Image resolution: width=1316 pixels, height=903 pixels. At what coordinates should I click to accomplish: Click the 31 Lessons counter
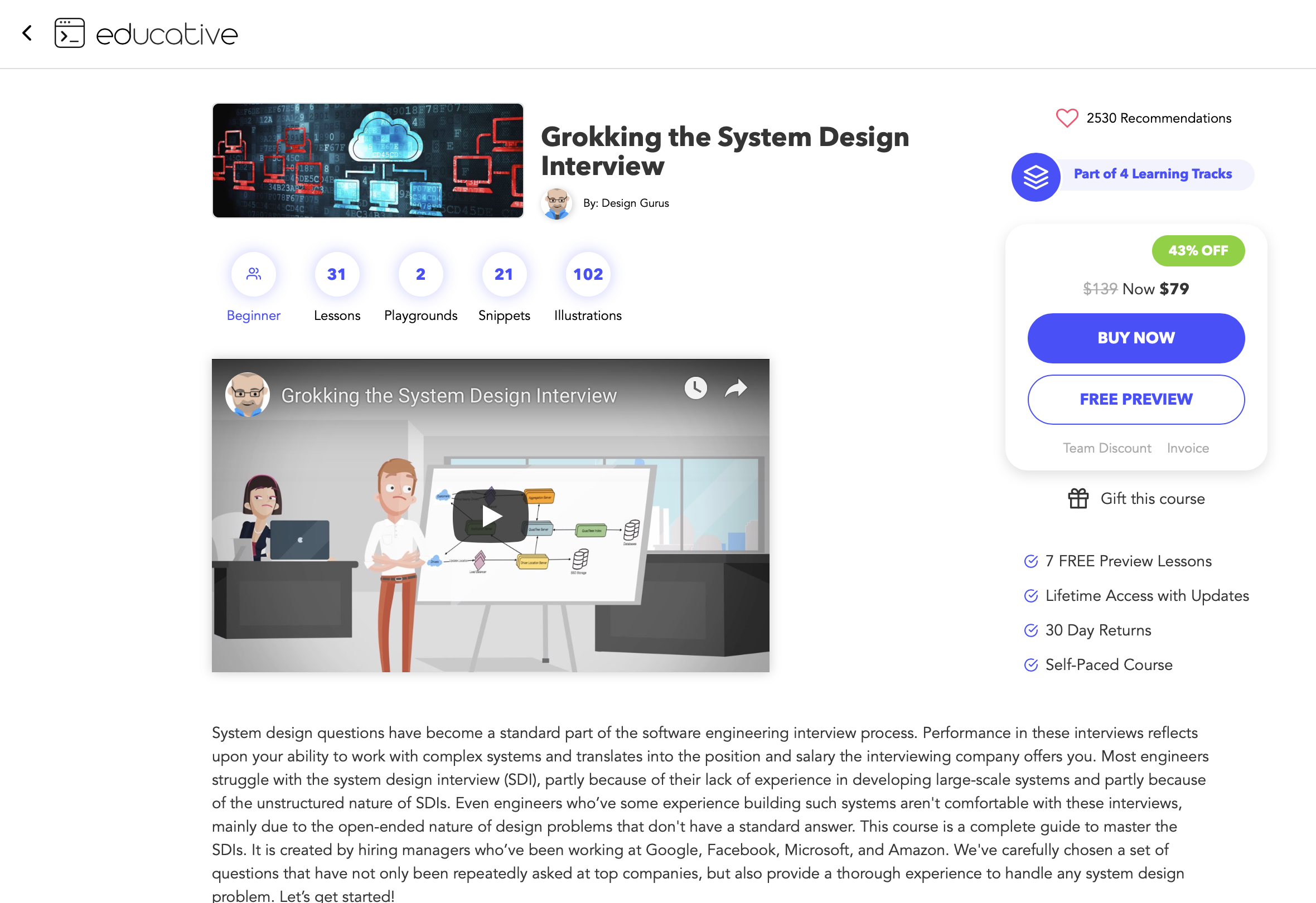(336, 274)
